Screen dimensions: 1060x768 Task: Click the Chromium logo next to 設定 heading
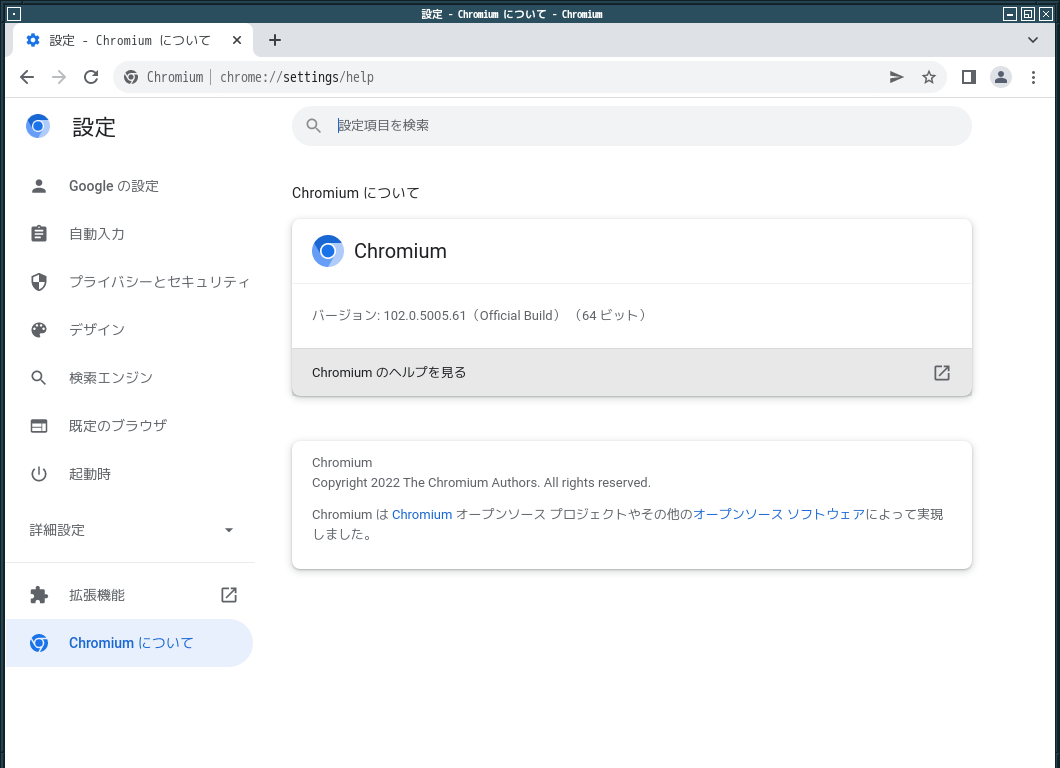click(39, 126)
